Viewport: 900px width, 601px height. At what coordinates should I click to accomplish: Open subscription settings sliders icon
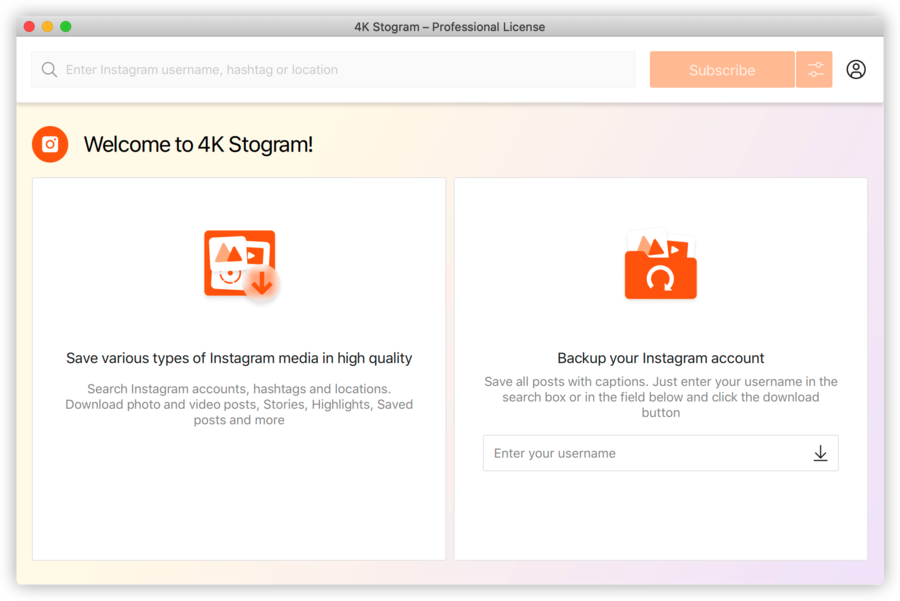(x=814, y=69)
